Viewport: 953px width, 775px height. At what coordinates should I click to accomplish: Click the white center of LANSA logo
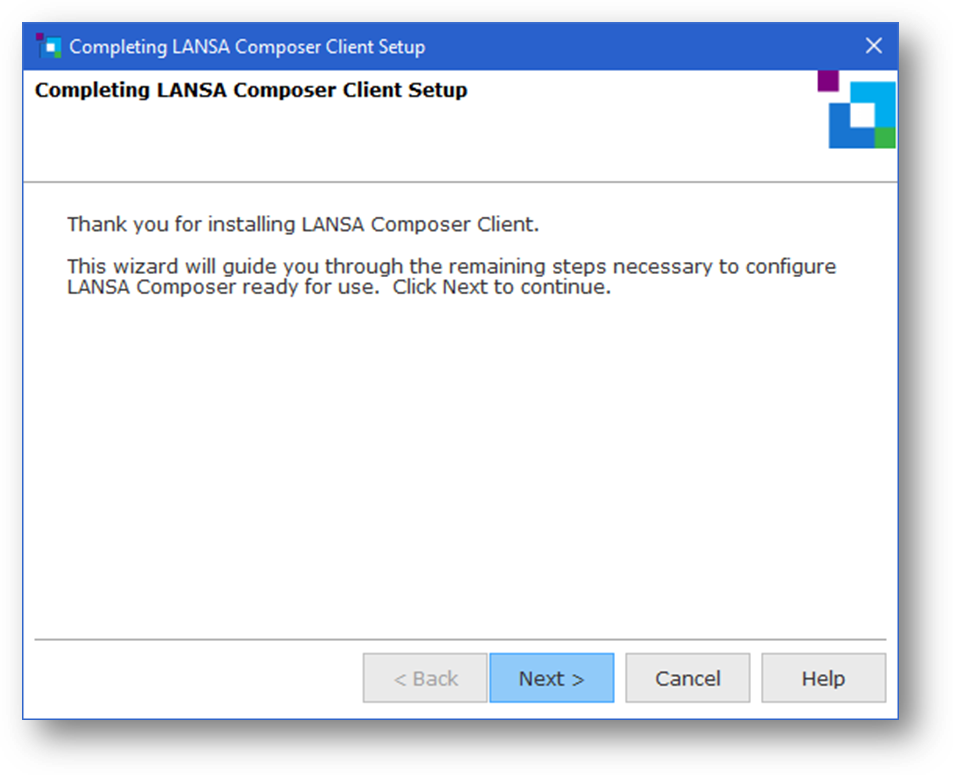860,116
